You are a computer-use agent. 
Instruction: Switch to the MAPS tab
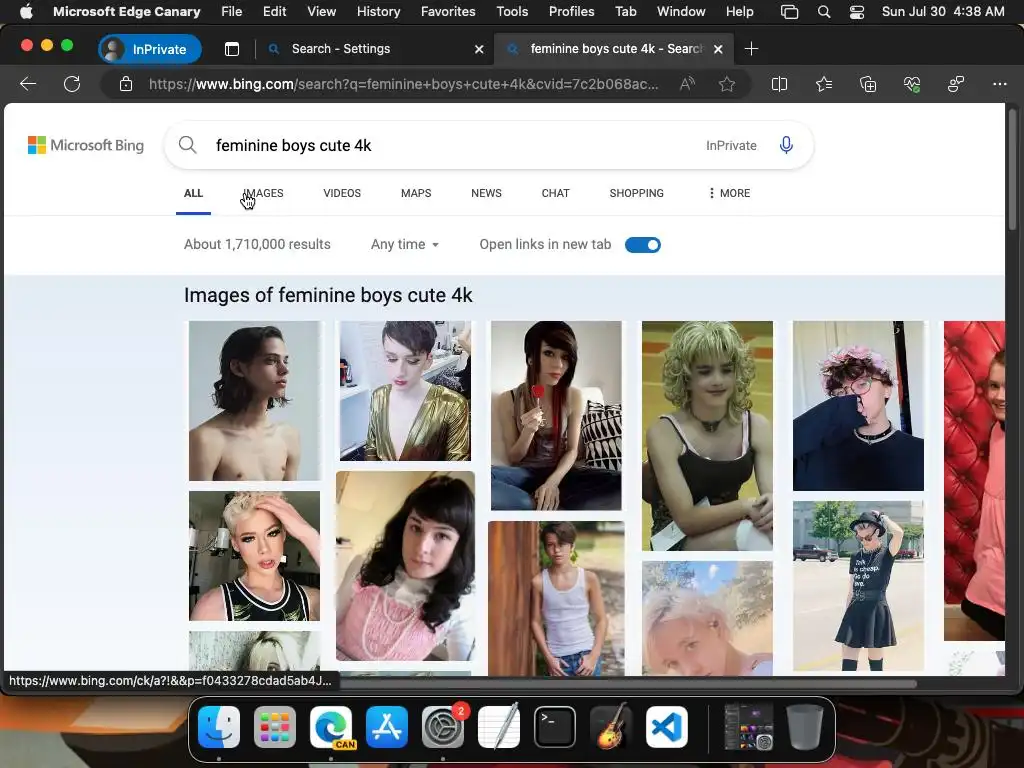click(416, 193)
